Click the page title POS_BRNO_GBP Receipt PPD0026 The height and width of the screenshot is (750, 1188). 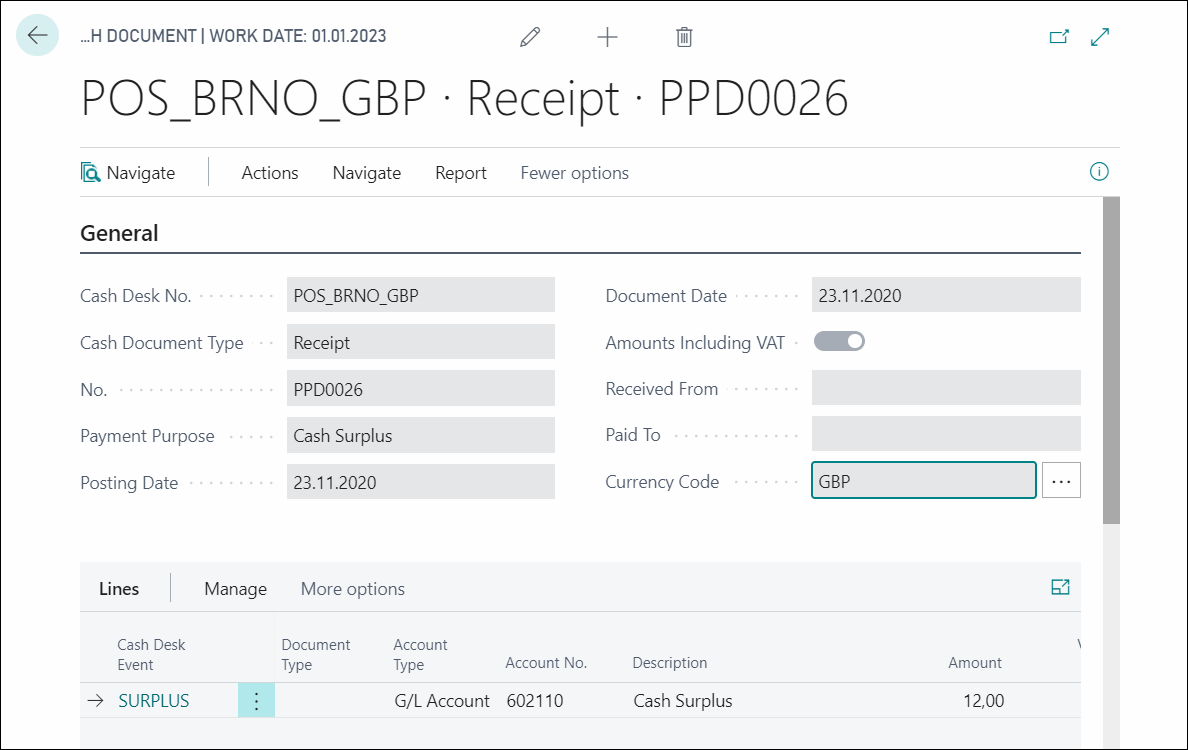tap(464, 98)
